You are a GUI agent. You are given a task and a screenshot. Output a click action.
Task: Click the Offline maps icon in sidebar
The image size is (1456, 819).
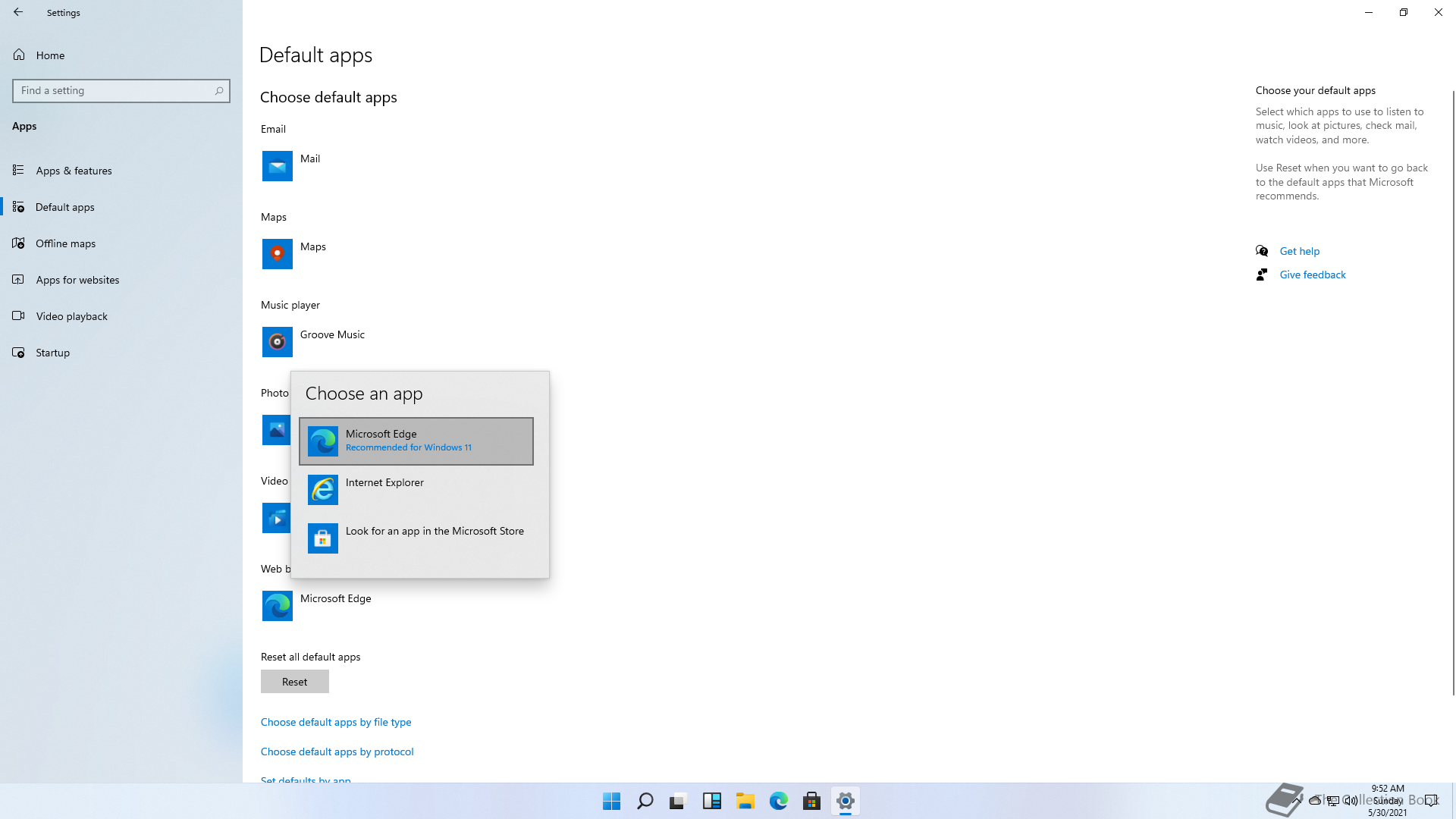coord(18,243)
